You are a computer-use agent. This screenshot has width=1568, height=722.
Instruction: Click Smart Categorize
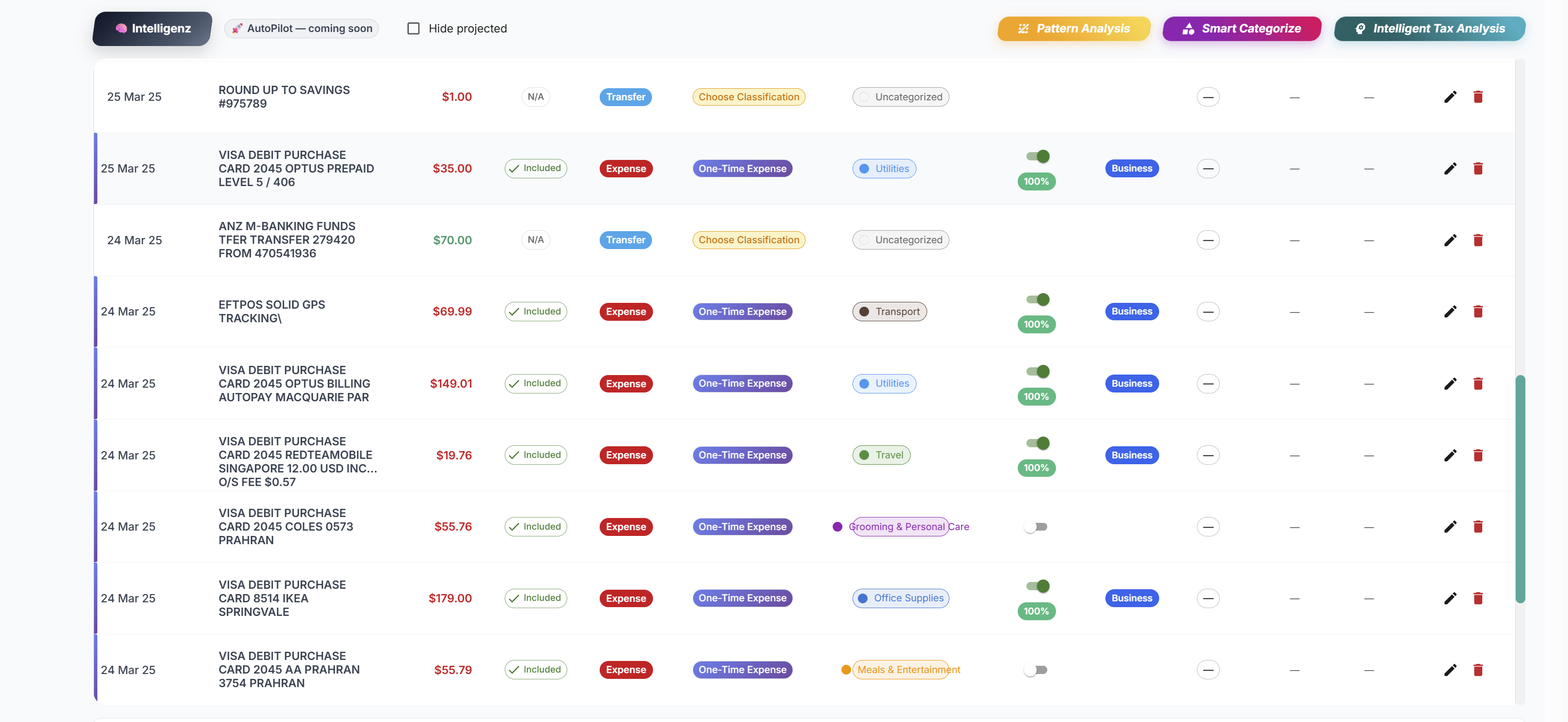tap(1242, 28)
